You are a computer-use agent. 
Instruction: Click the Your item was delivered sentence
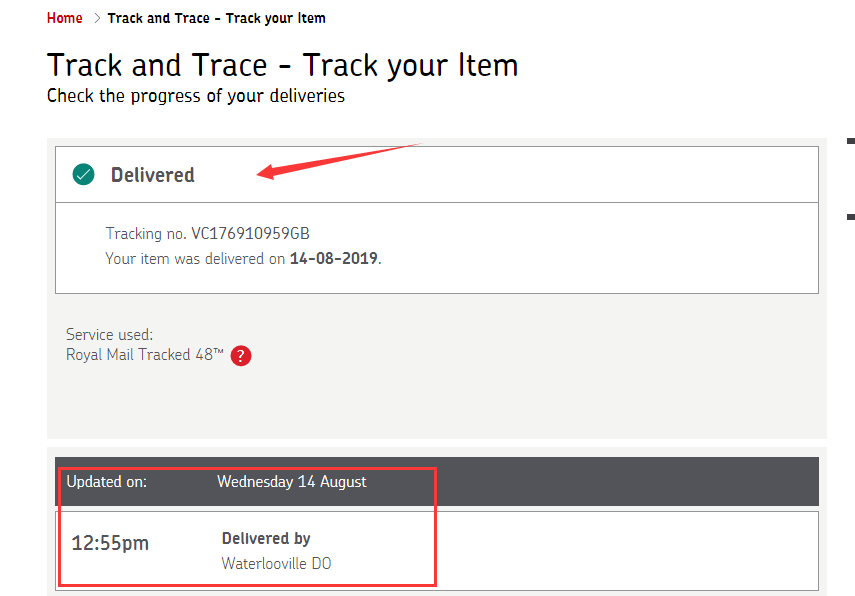click(243, 258)
